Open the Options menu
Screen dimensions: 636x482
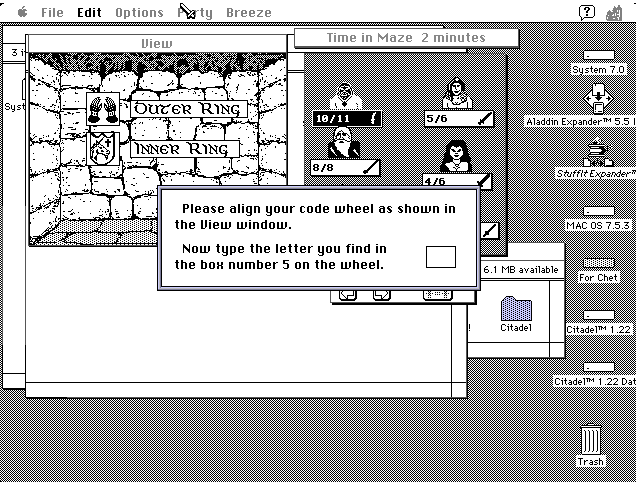point(139,13)
